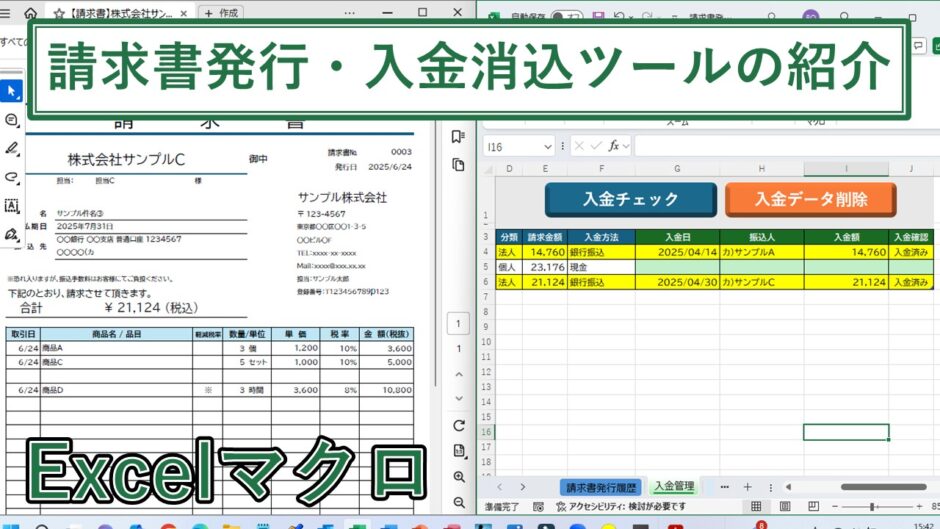This screenshot has height=529, width=940.
Task: Switch Excel to Page Break Preview icon
Action: (x=813, y=507)
